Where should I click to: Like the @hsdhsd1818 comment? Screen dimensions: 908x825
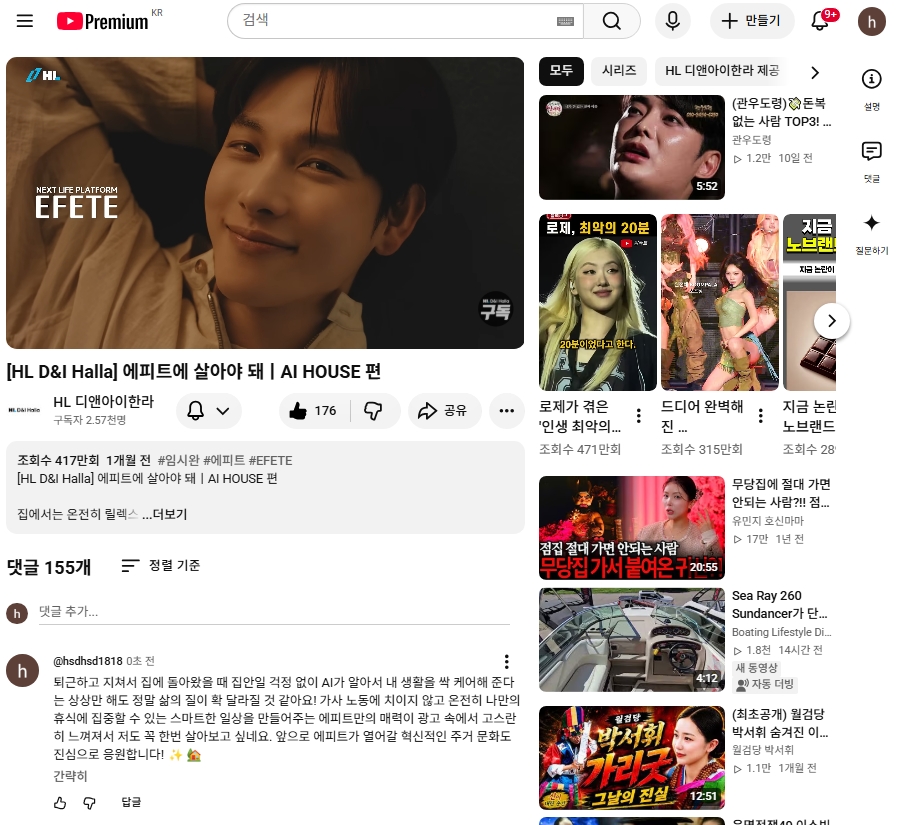coord(60,802)
